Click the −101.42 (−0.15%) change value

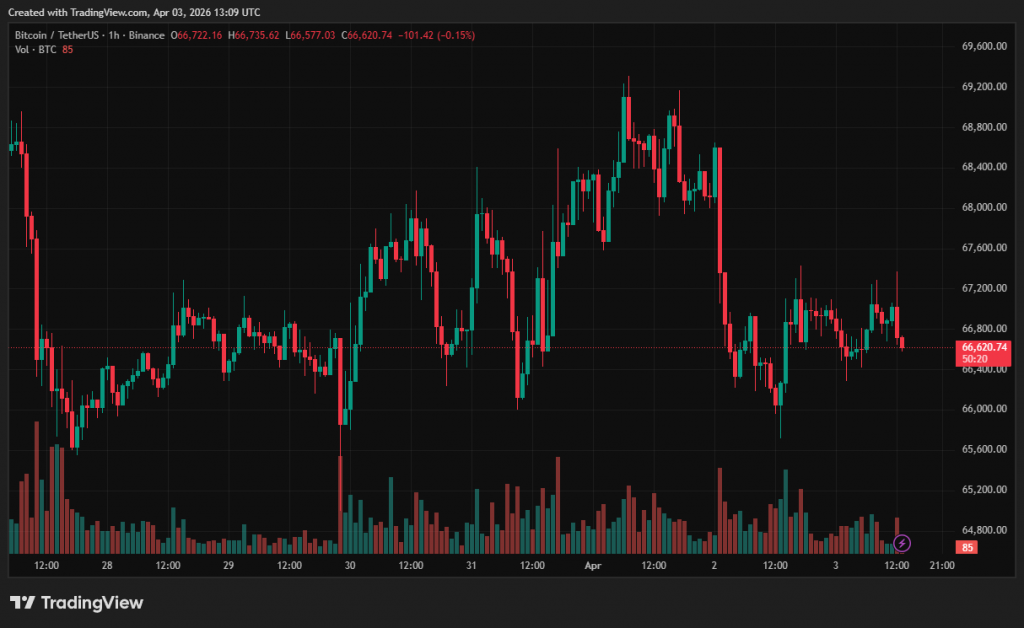coord(436,35)
